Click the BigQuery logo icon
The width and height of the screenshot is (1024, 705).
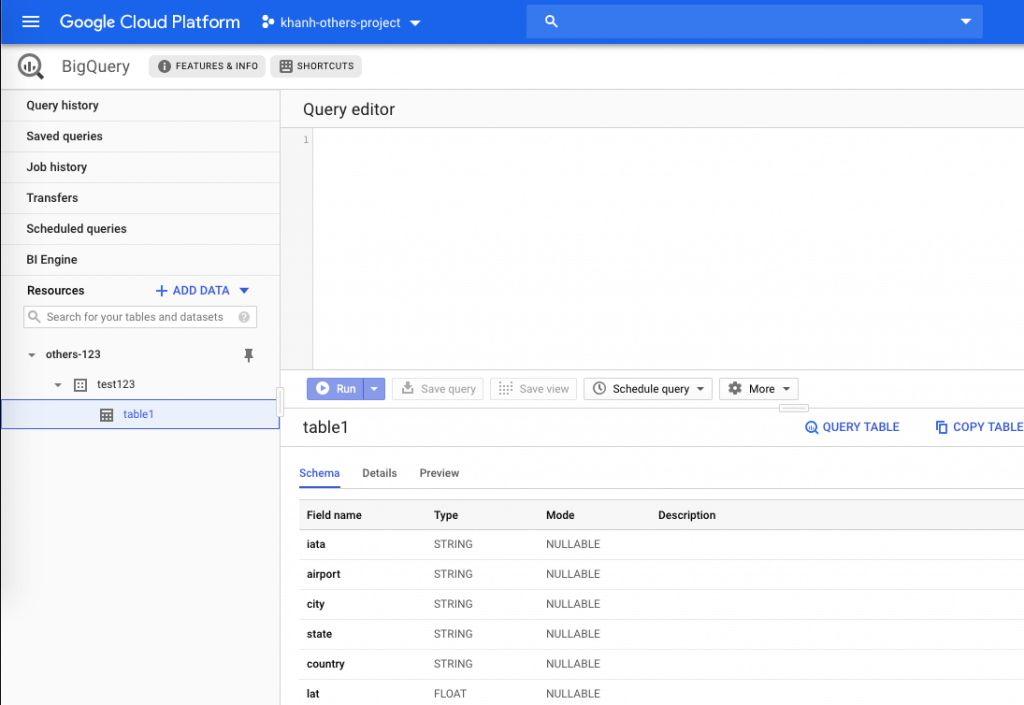click(29, 66)
